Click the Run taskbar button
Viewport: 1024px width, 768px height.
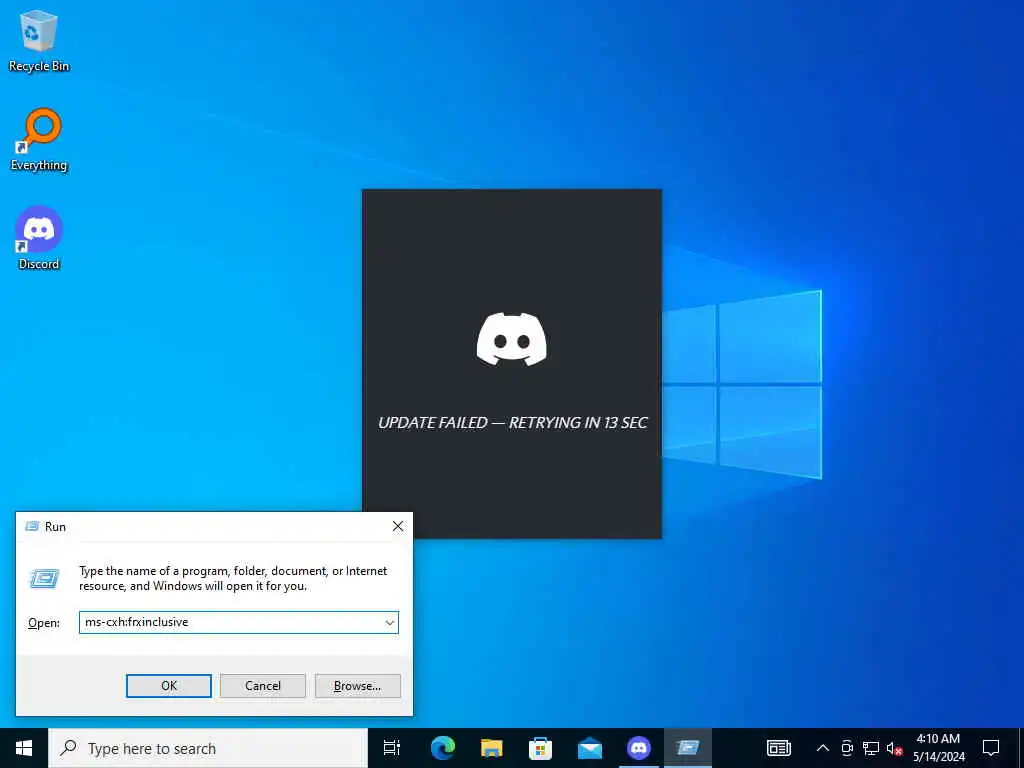point(688,748)
